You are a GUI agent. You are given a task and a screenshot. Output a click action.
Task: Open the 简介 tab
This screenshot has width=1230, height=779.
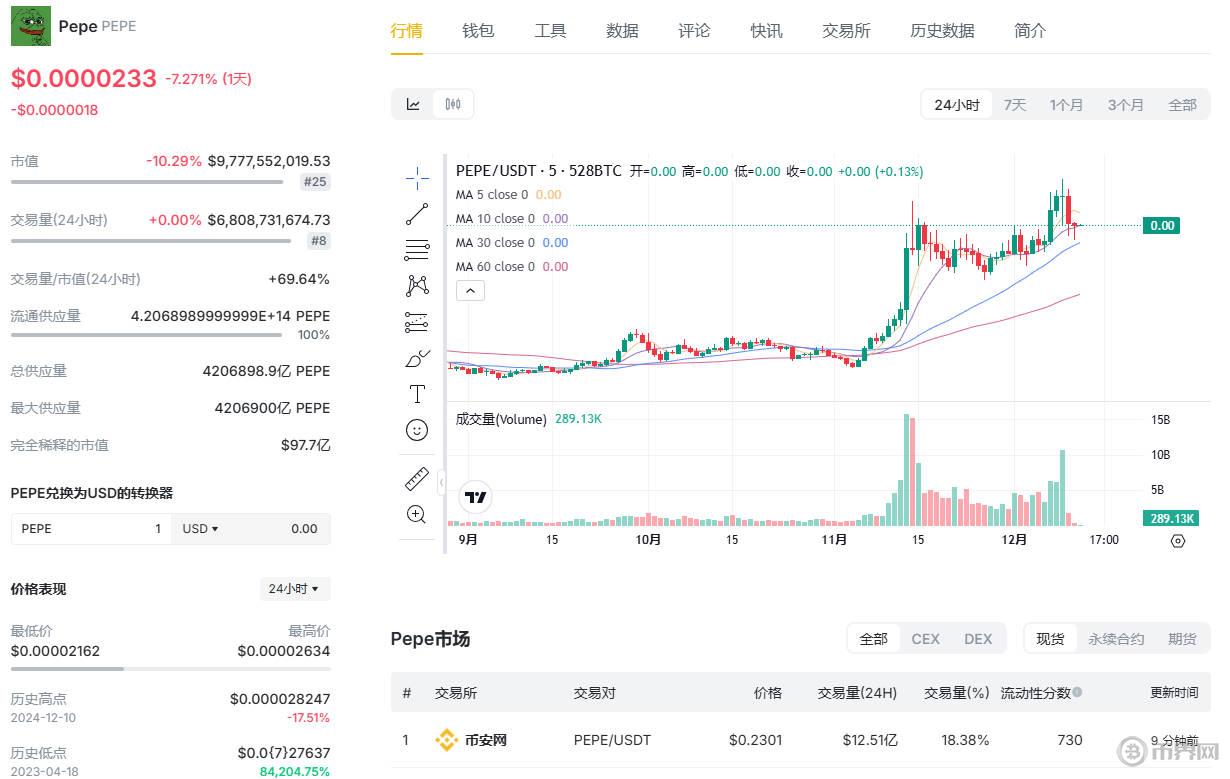pos(1030,31)
